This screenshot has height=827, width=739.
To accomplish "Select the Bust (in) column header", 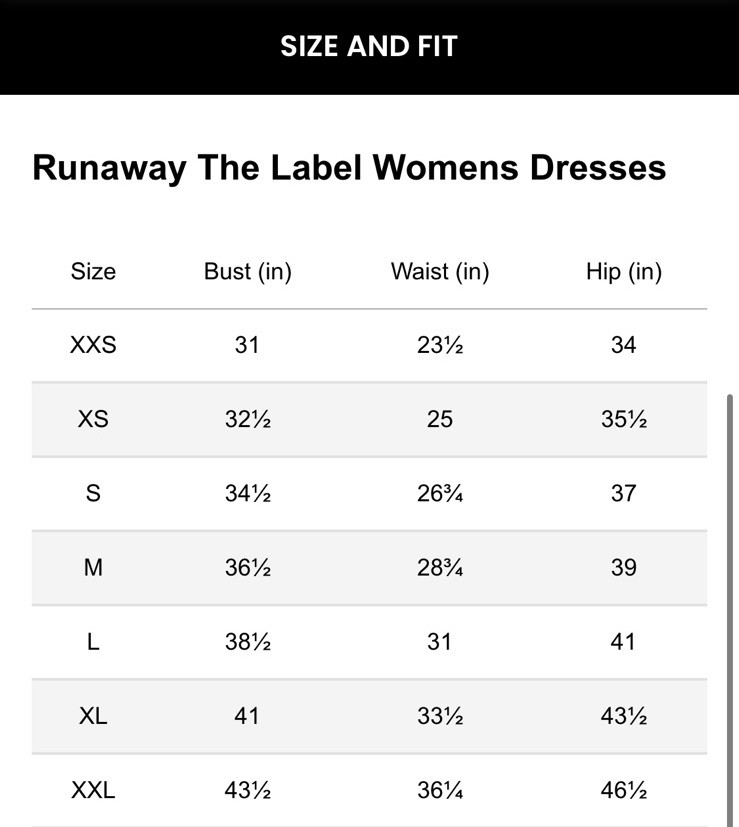I will tap(247, 271).
